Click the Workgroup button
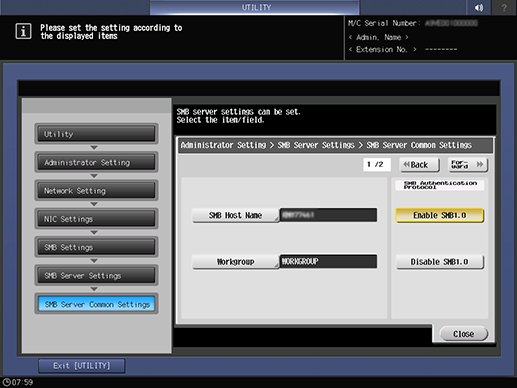This screenshot has width=517, height=388. click(235, 262)
